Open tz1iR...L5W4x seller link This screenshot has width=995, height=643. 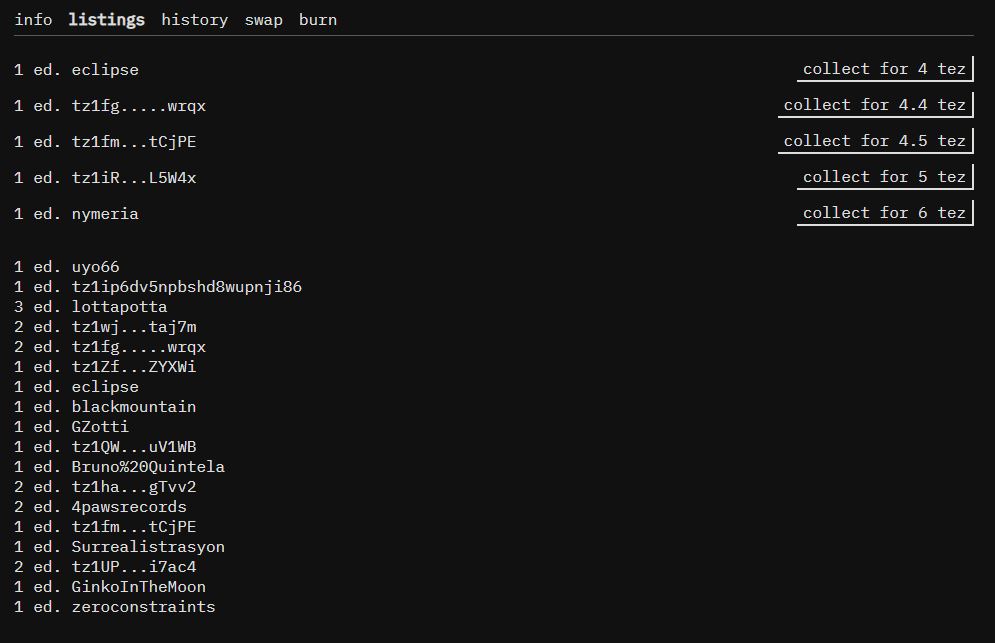tap(134, 178)
